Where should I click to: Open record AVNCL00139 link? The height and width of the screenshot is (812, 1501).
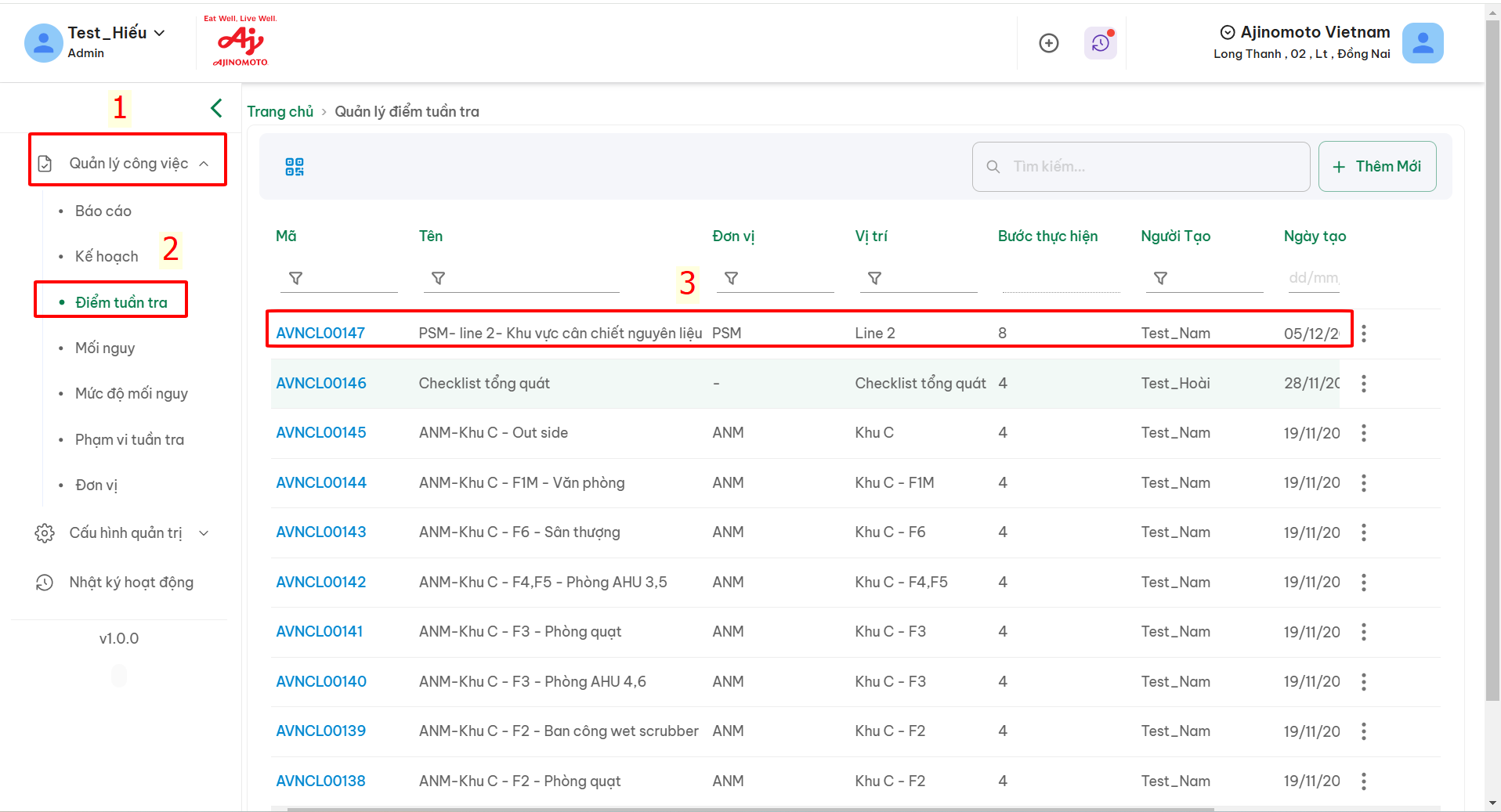click(x=321, y=731)
